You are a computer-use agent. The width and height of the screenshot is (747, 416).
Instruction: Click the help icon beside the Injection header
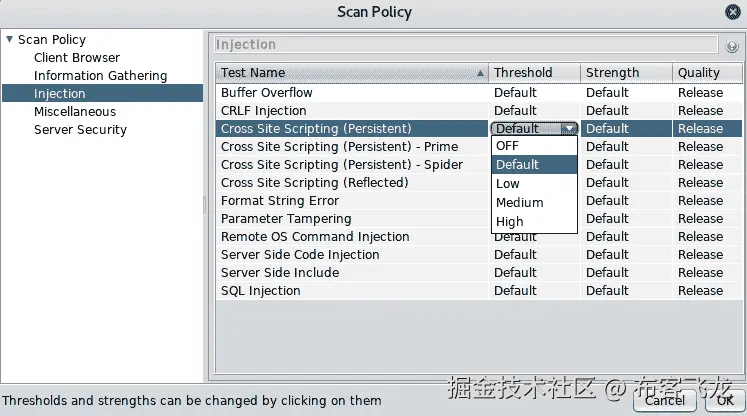pyautogui.click(x=732, y=46)
